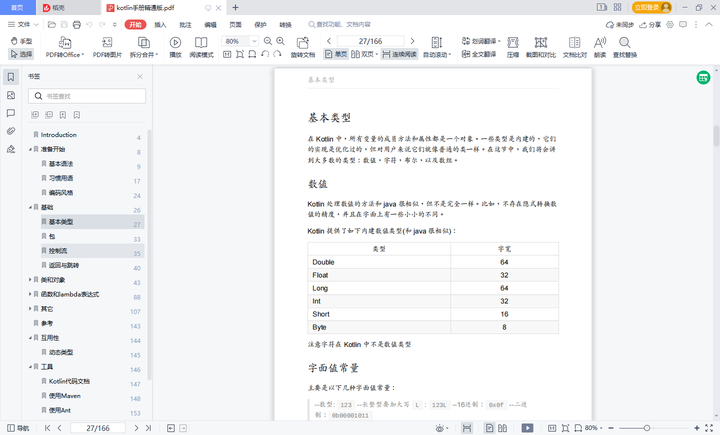The height and width of the screenshot is (435, 720).
Task: Expand 其它 bookmark node
Action: 30,309
